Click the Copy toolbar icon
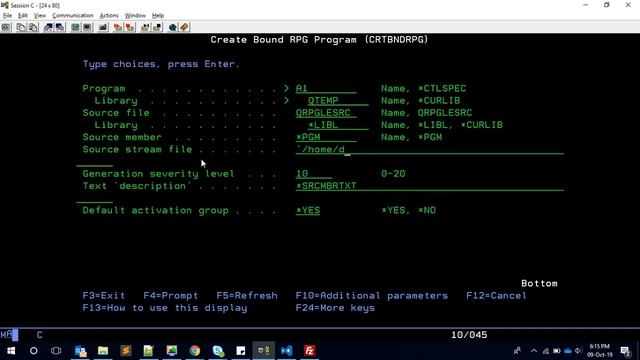This screenshot has height=360, width=640. pos(21,27)
